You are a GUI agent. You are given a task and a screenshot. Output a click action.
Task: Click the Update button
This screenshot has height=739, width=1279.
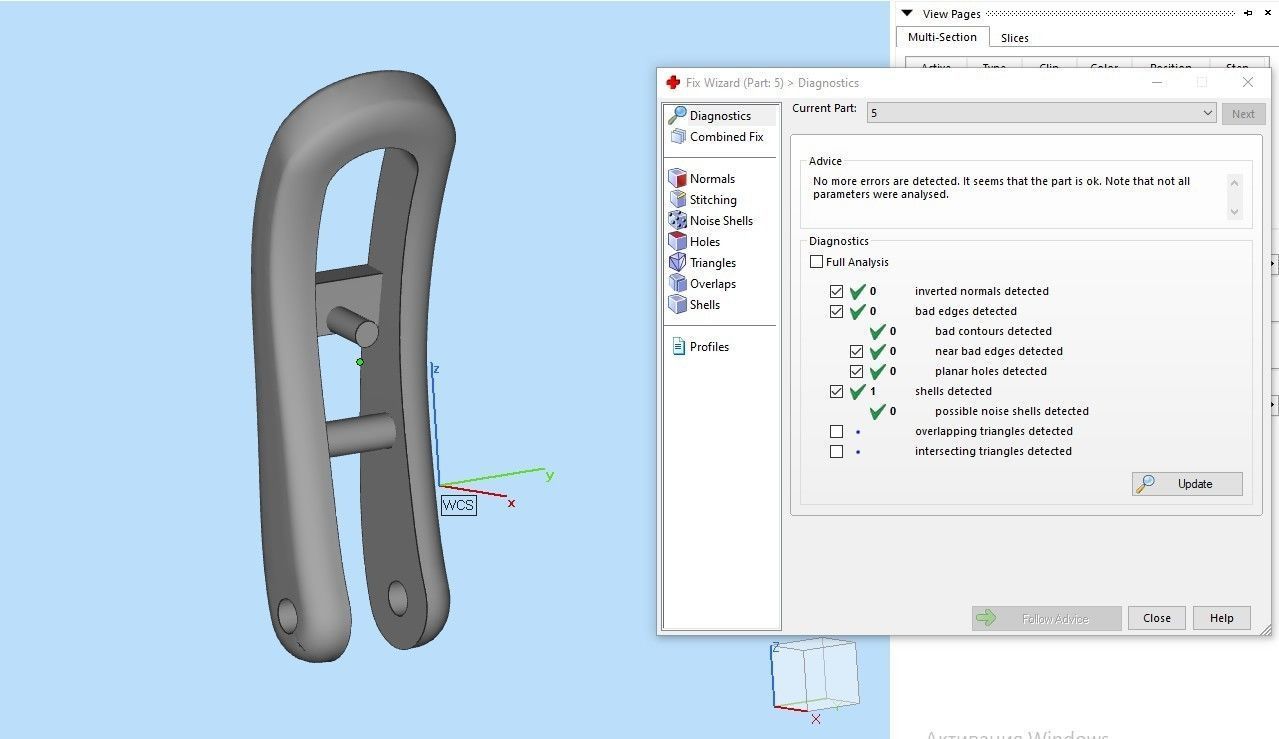[1187, 484]
